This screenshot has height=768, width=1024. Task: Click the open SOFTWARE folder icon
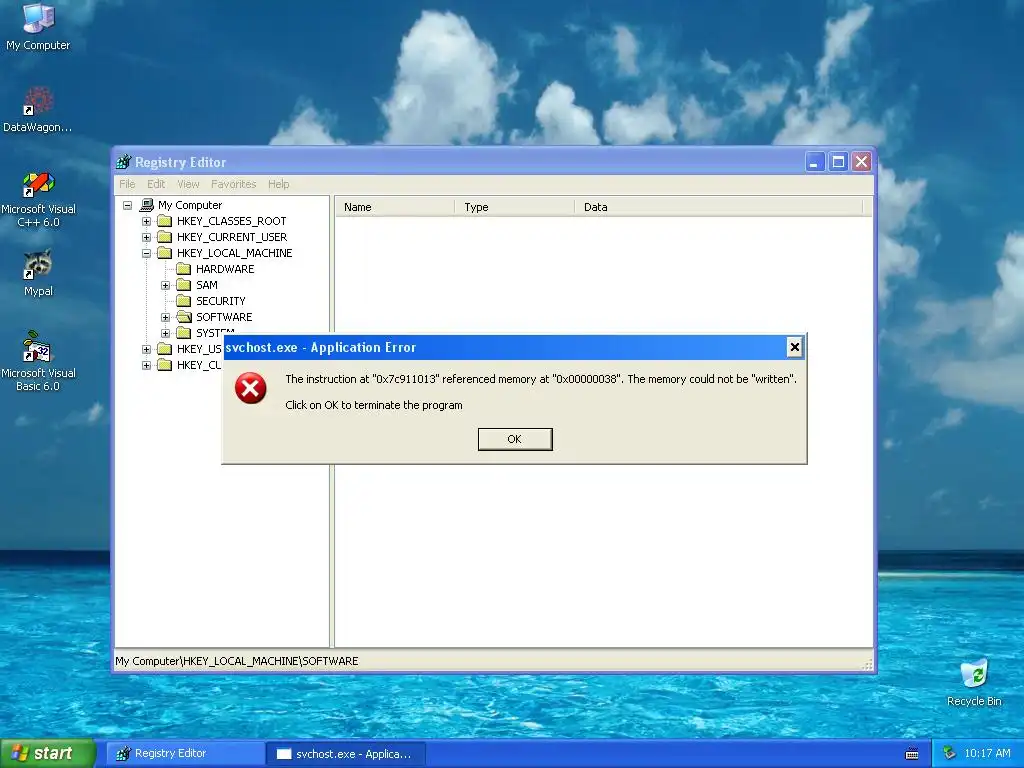click(184, 317)
